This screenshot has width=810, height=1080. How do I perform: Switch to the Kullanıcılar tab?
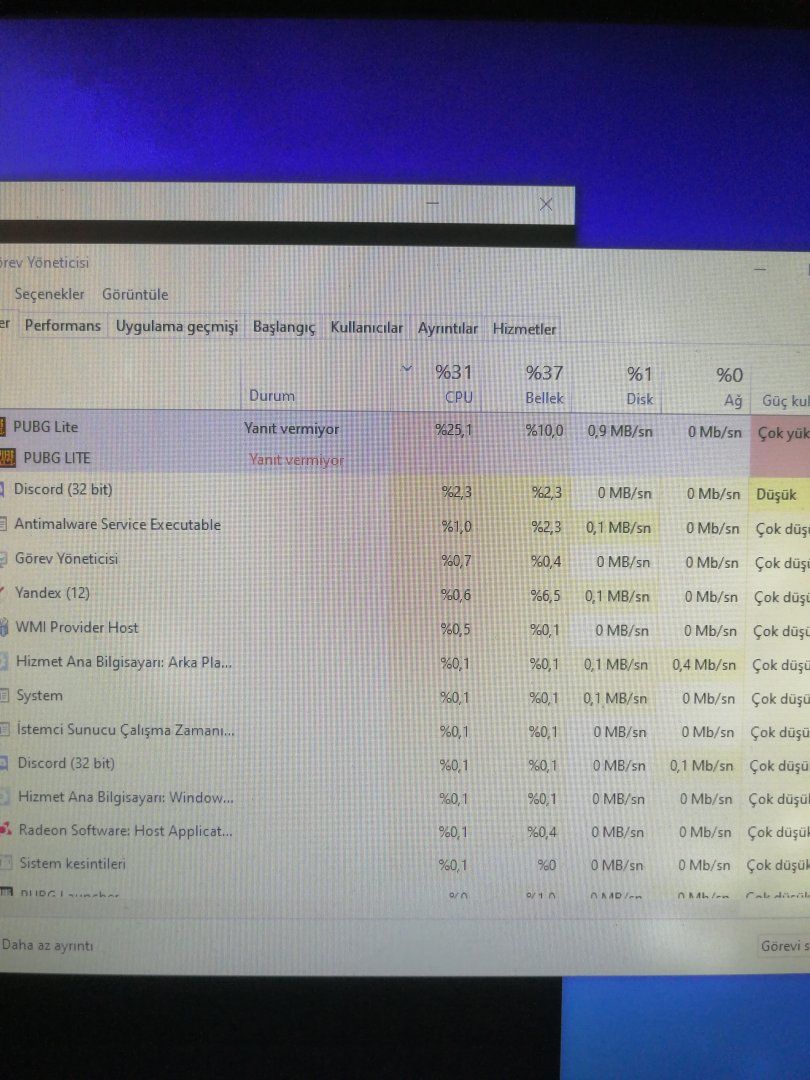tap(366, 328)
